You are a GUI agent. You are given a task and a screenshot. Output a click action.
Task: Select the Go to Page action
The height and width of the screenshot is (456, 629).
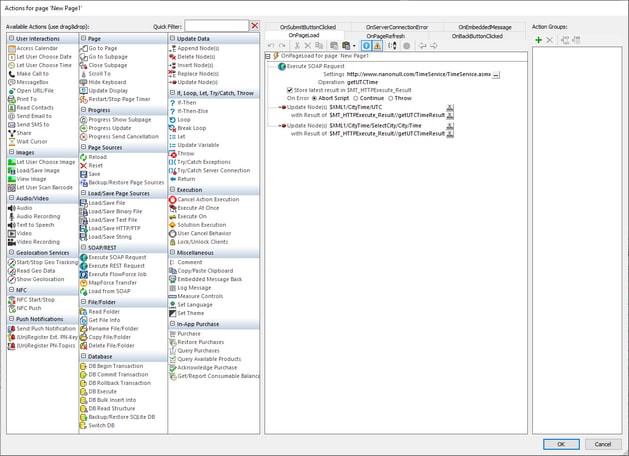point(99,48)
